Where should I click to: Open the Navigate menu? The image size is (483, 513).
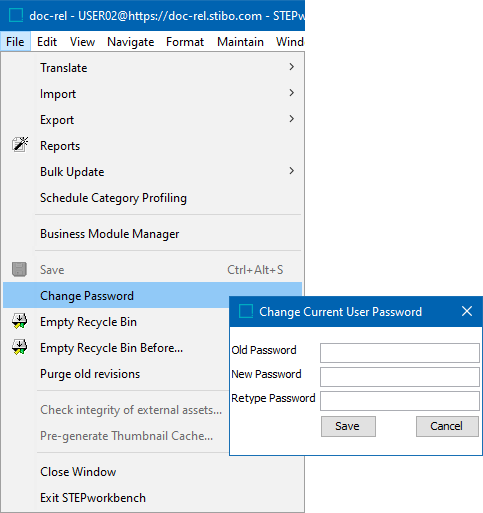[x=130, y=42]
